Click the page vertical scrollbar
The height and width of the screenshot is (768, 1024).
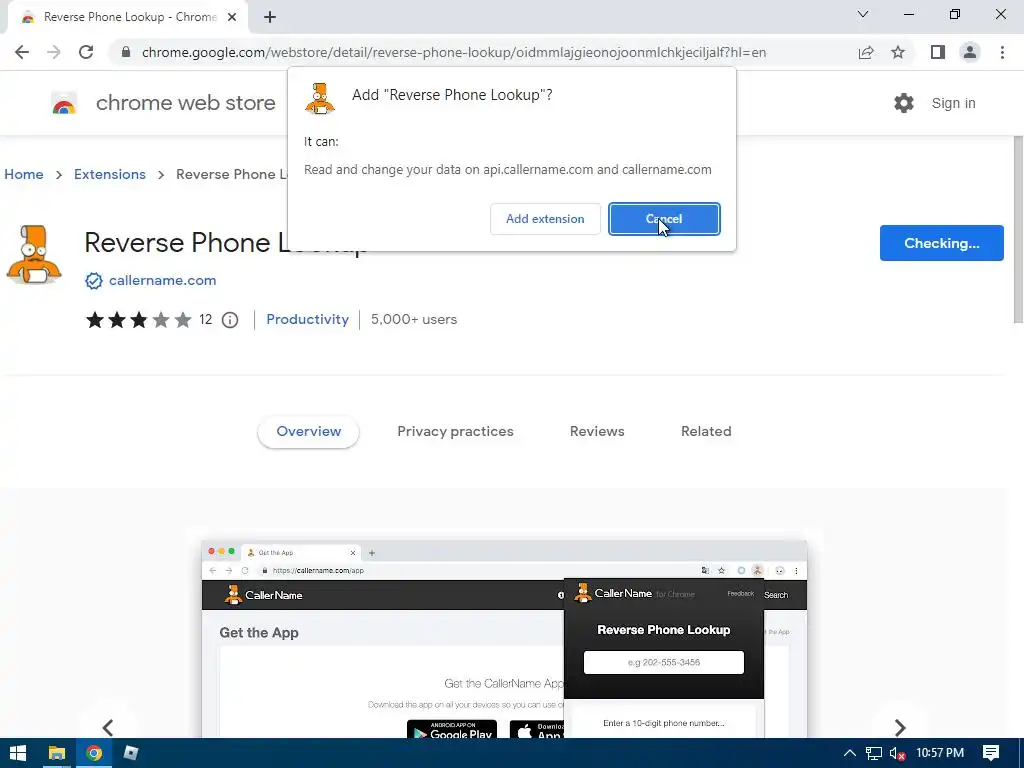pos(1017,229)
